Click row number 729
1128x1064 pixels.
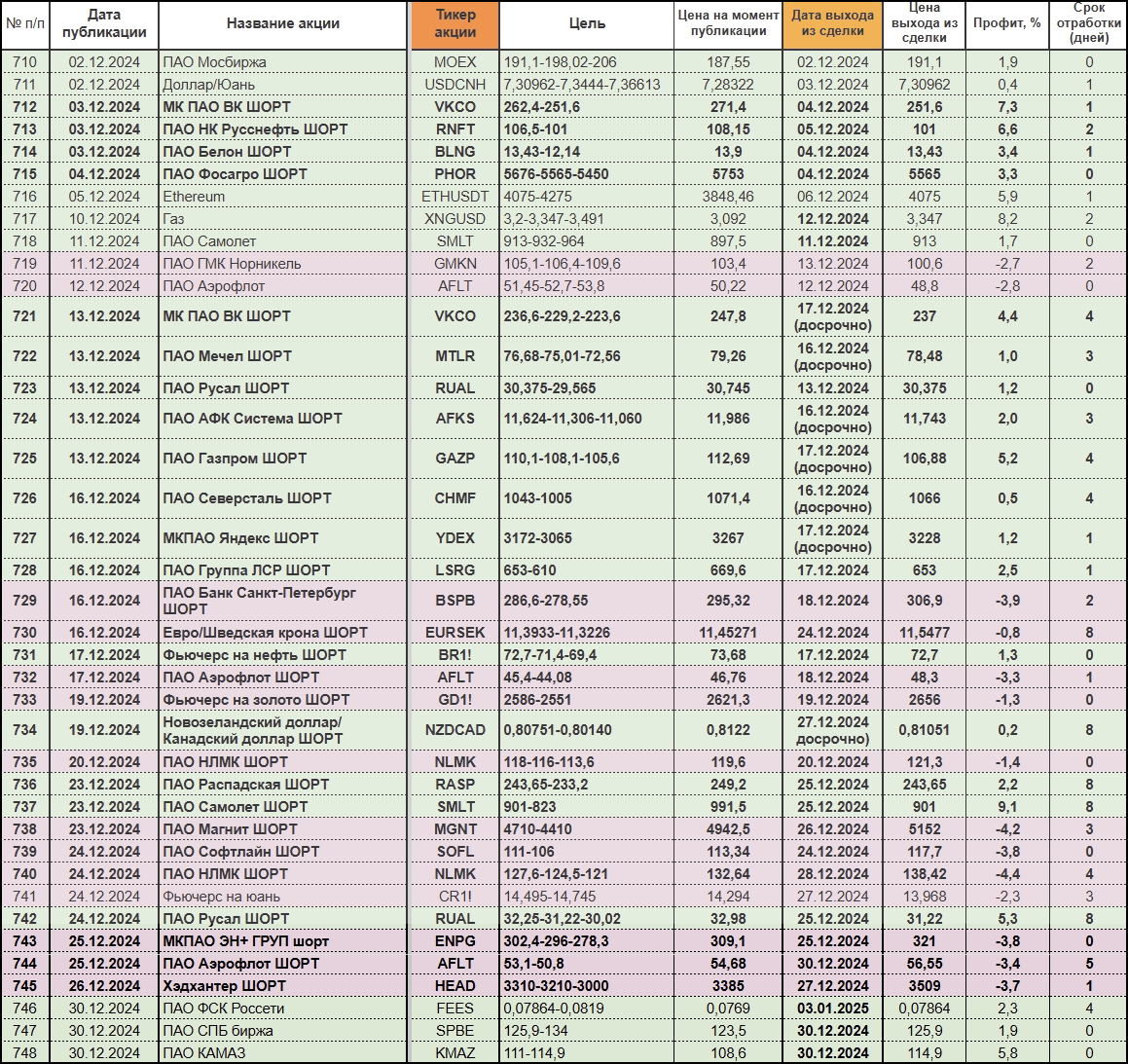(x=25, y=601)
